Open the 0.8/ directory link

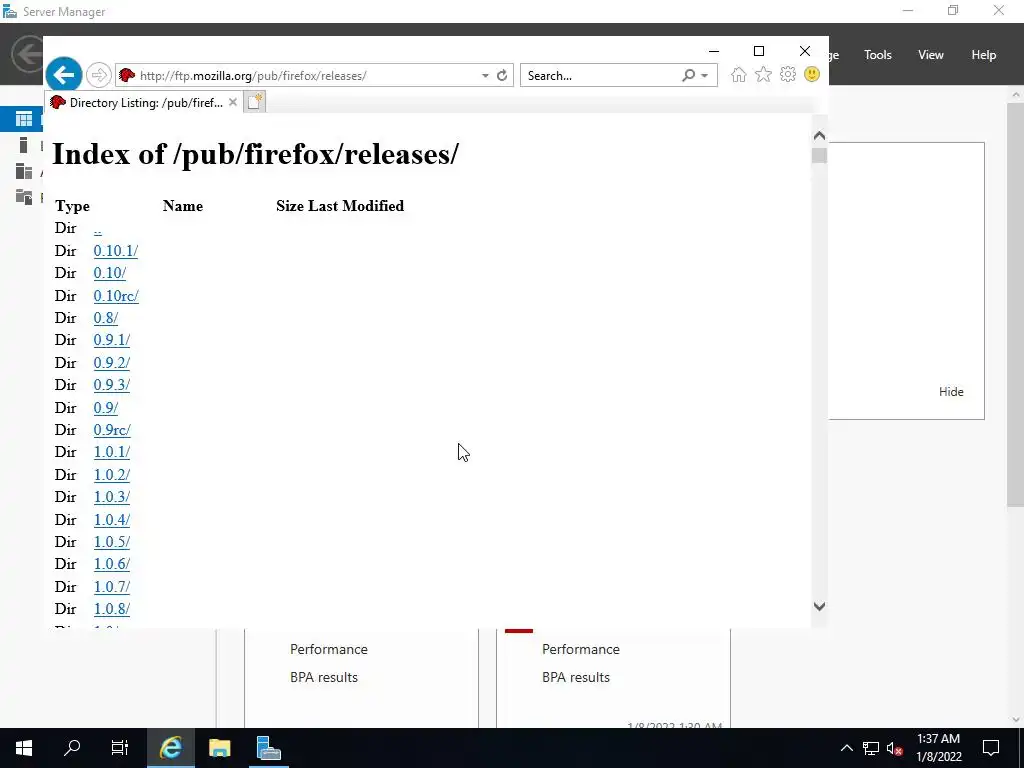pyautogui.click(x=106, y=318)
